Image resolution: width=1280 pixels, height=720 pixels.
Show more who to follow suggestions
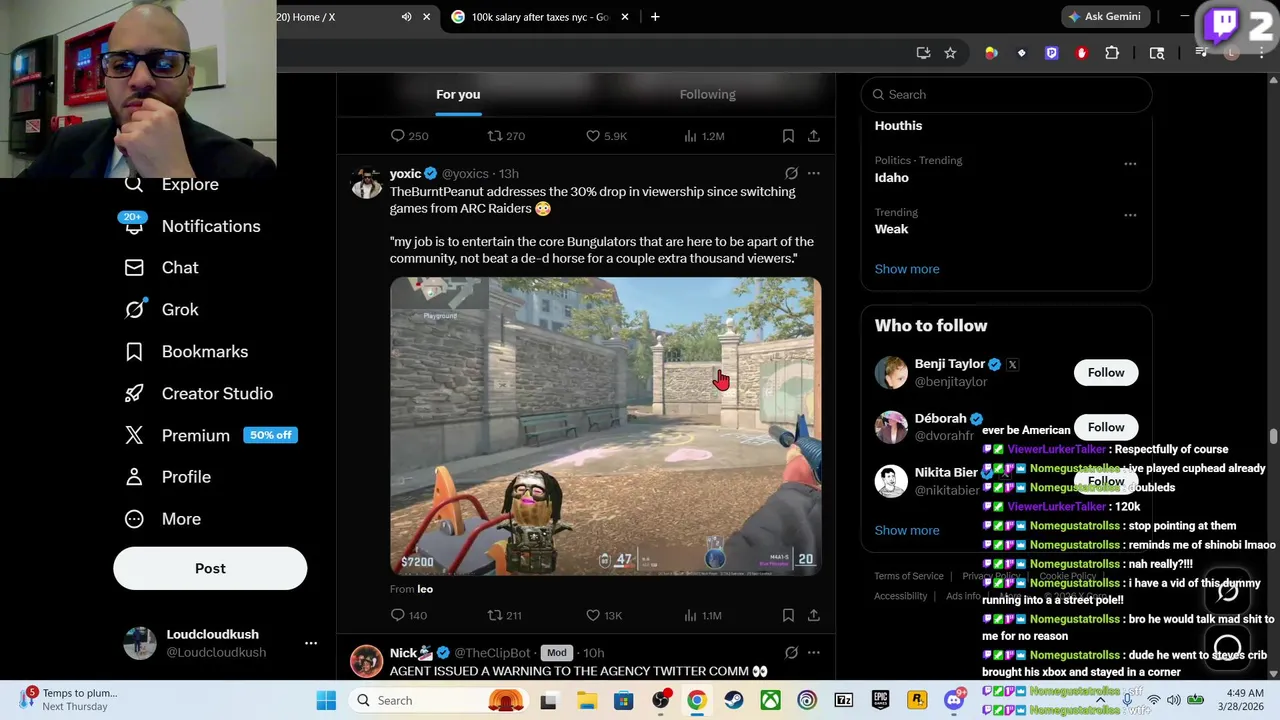[907, 531]
